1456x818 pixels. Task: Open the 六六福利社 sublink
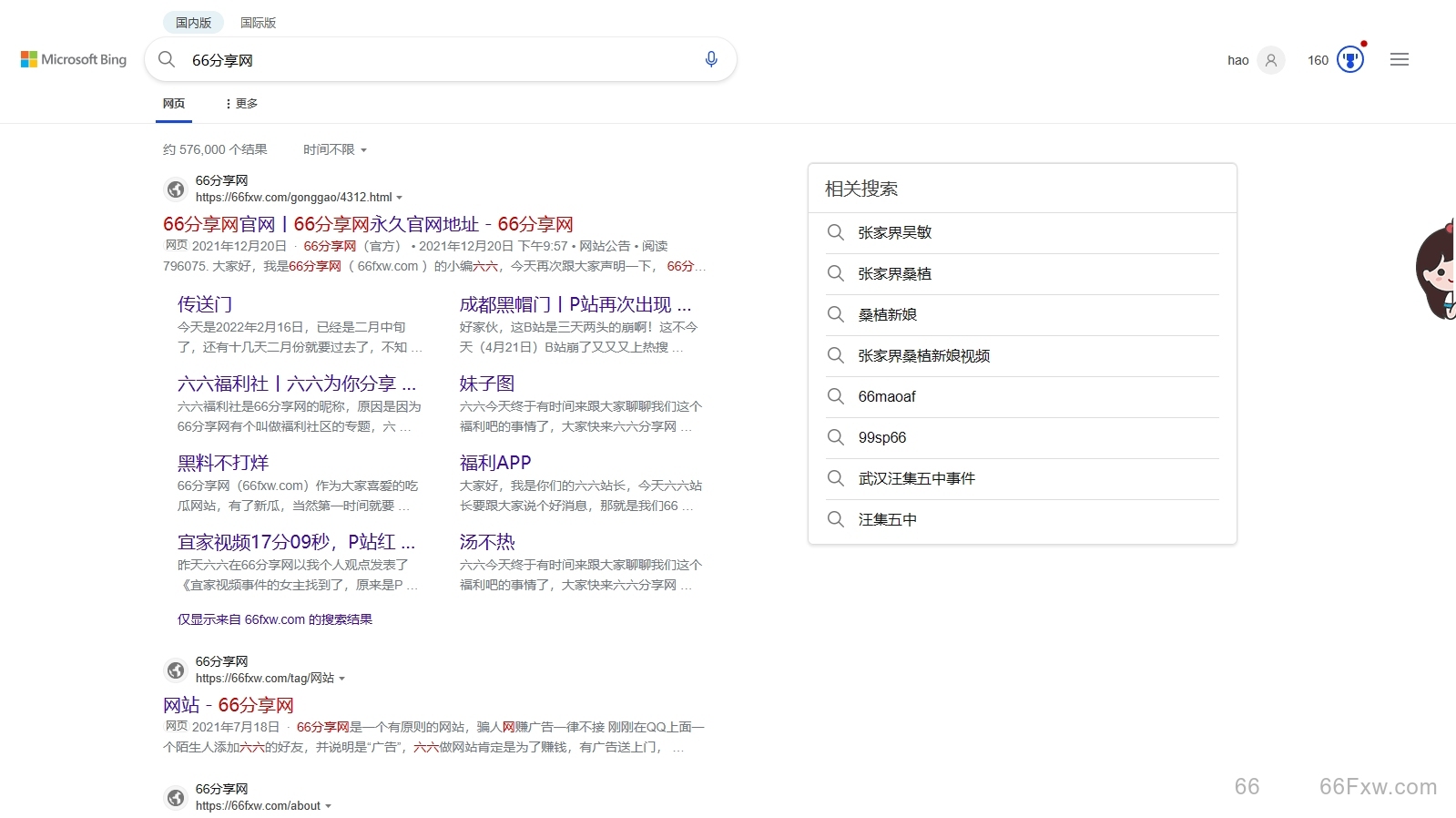pos(297,383)
